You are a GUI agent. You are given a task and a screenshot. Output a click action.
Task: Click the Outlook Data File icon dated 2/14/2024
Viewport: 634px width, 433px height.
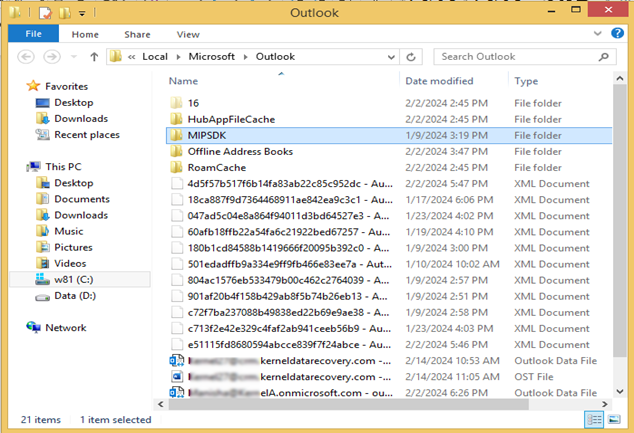coord(177,361)
